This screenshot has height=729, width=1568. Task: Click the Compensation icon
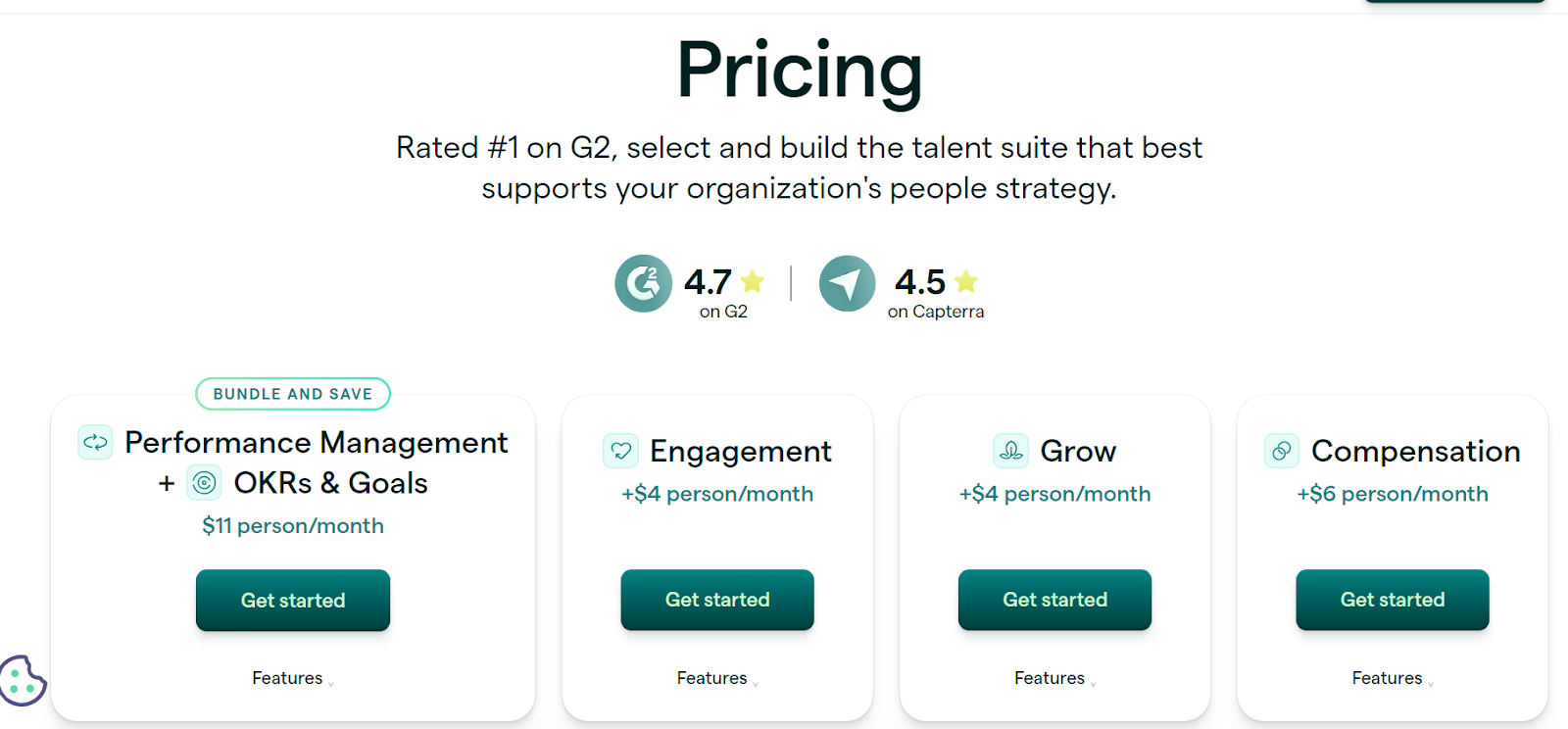(x=1282, y=451)
